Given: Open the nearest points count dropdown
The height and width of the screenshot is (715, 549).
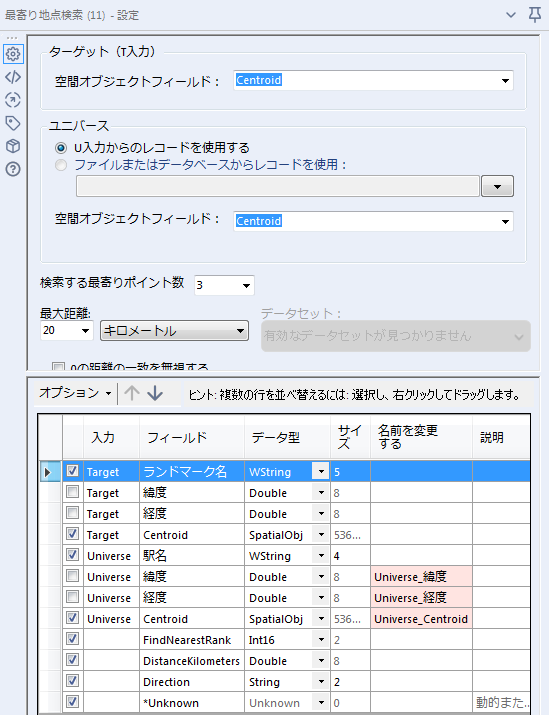Looking at the screenshot, I should [x=246, y=285].
